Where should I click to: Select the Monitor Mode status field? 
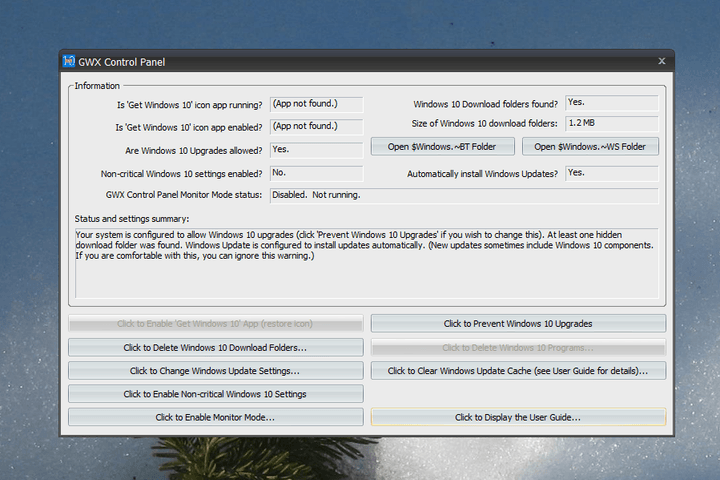tap(464, 196)
